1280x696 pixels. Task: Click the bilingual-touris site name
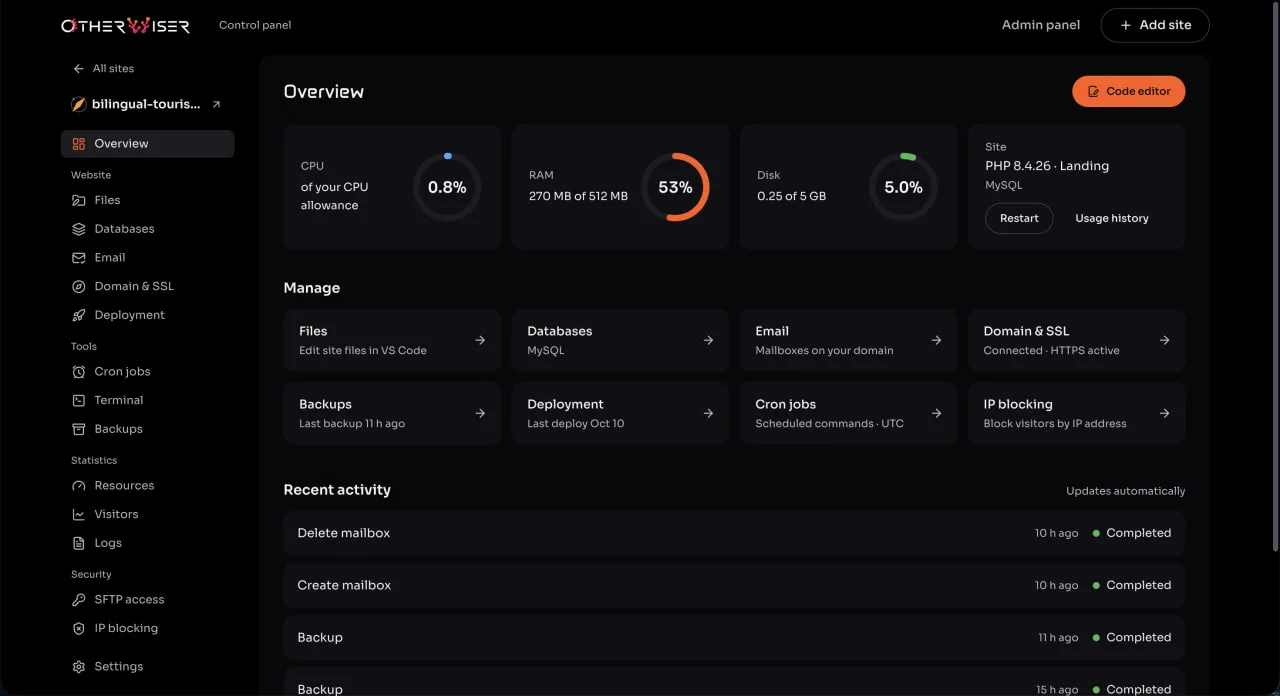pyautogui.click(x=146, y=104)
